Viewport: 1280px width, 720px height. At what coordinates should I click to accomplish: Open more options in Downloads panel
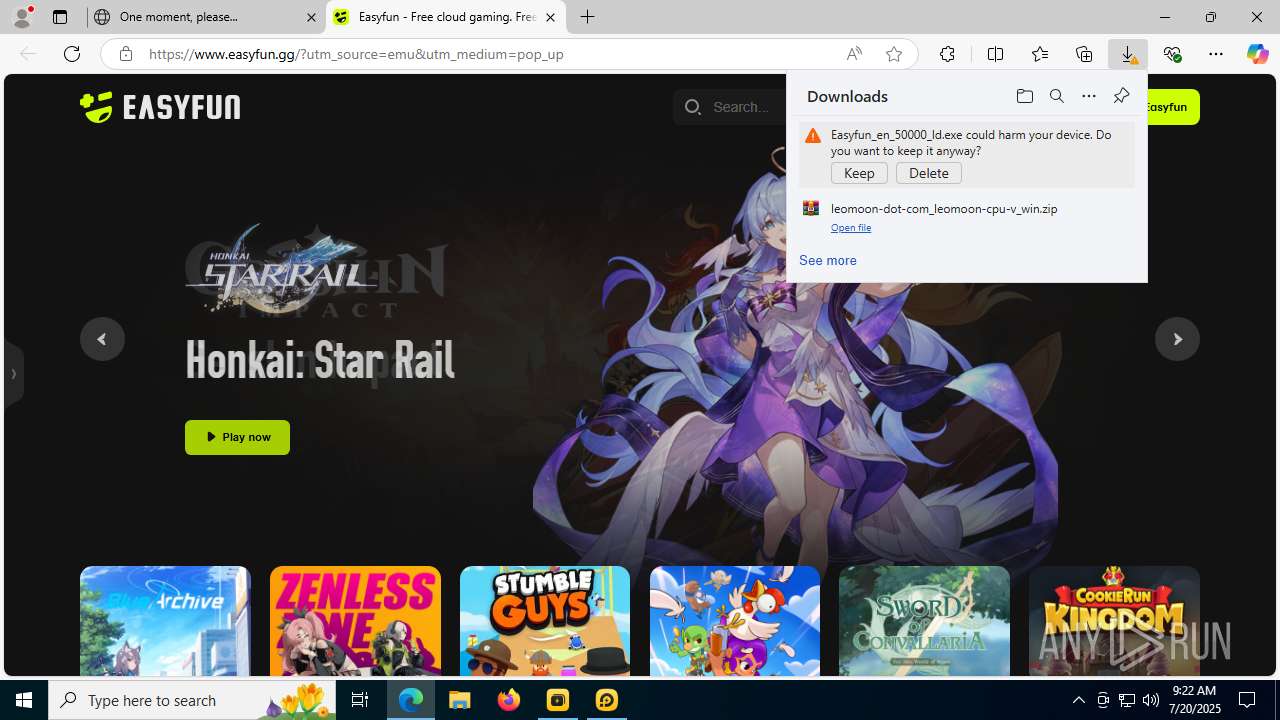tap(1088, 96)
